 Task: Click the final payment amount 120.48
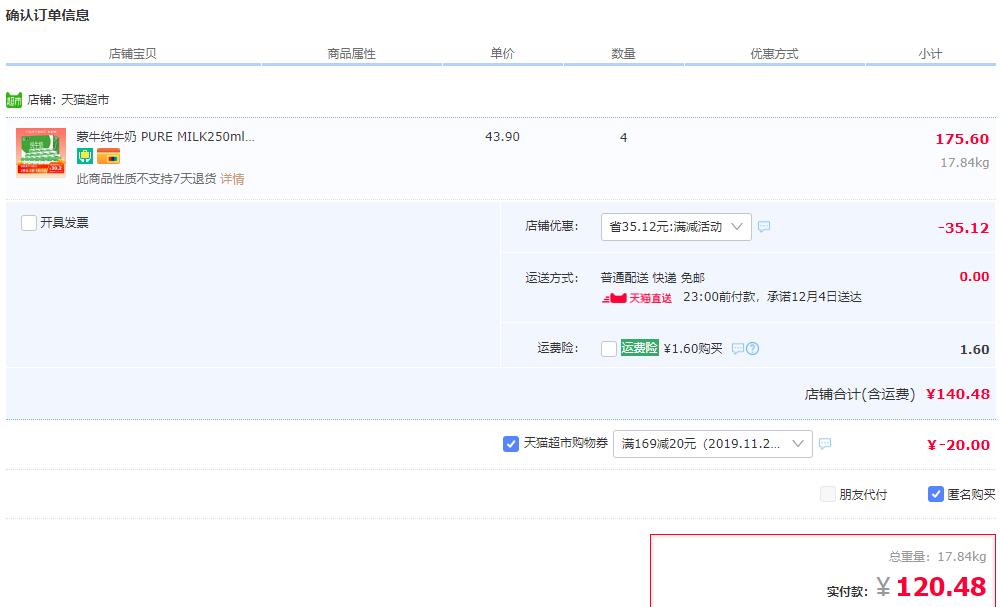941,587
